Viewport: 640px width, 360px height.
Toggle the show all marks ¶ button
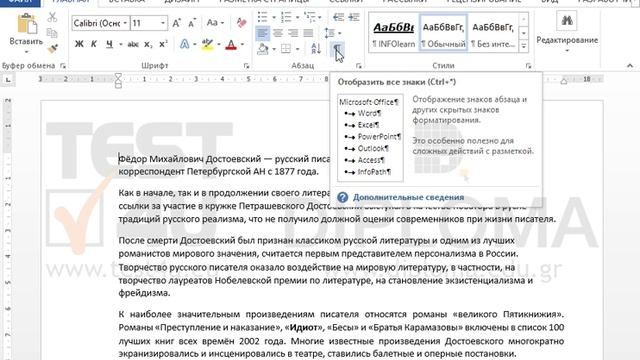click(337, 49)
